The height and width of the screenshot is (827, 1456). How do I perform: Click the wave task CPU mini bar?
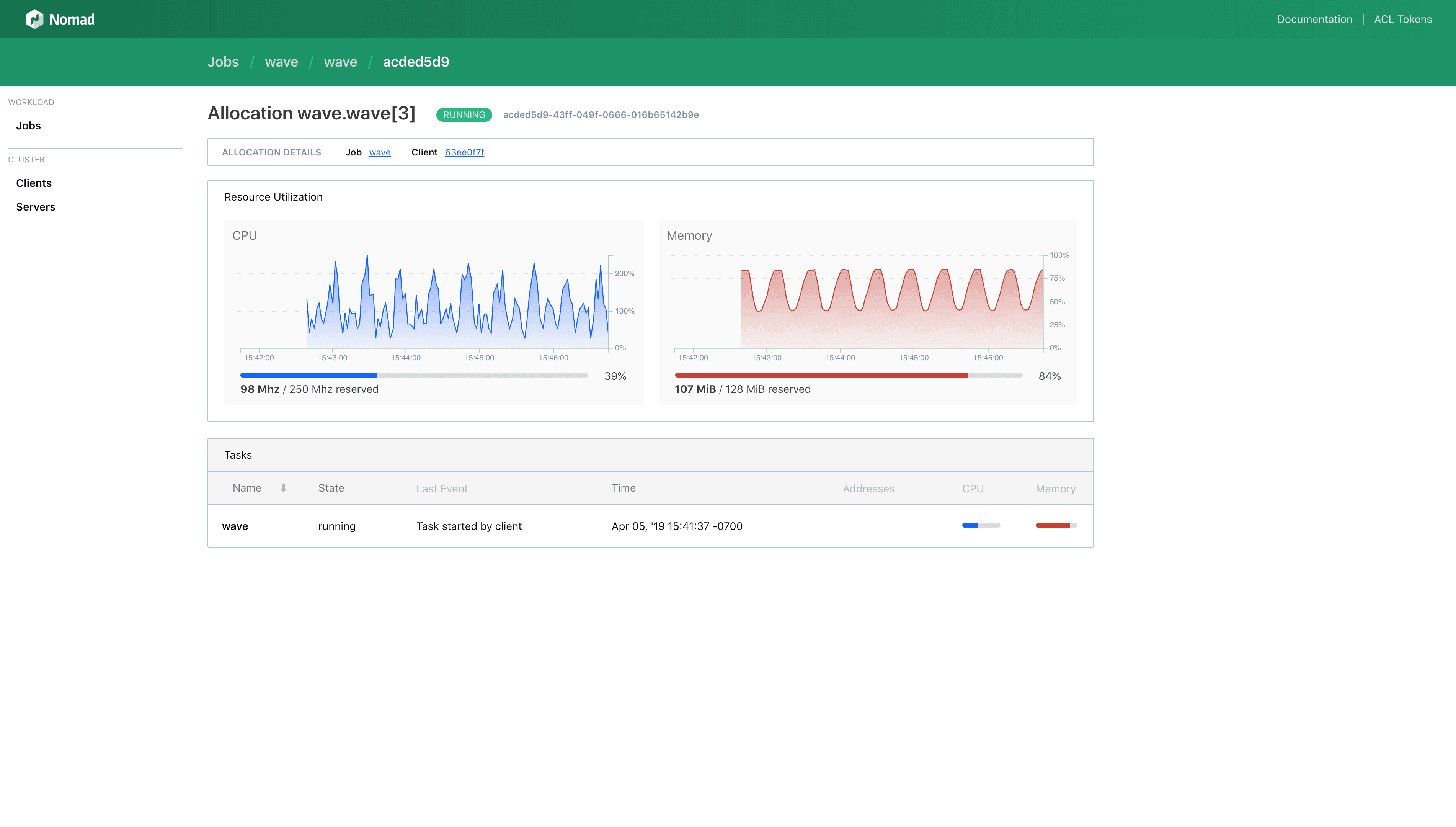tap(981, 525)
